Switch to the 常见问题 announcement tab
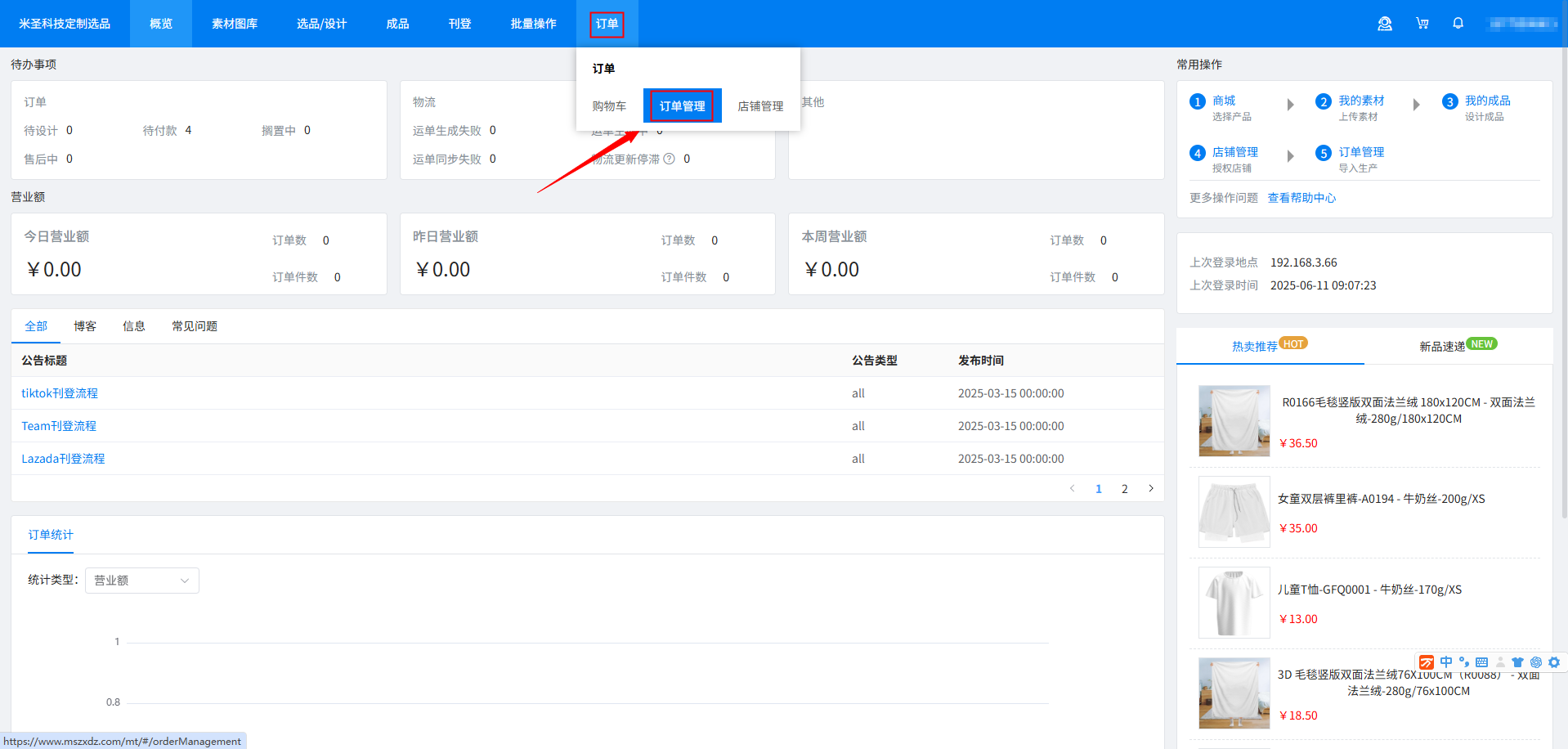Viewport: 1568px width, 749px height. [195, 326]
